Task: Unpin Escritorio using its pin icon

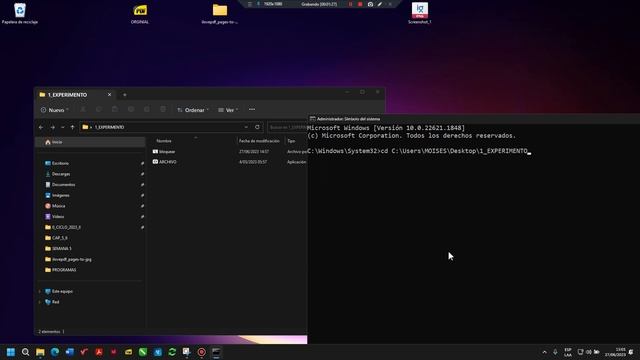Action: [142, 163]
